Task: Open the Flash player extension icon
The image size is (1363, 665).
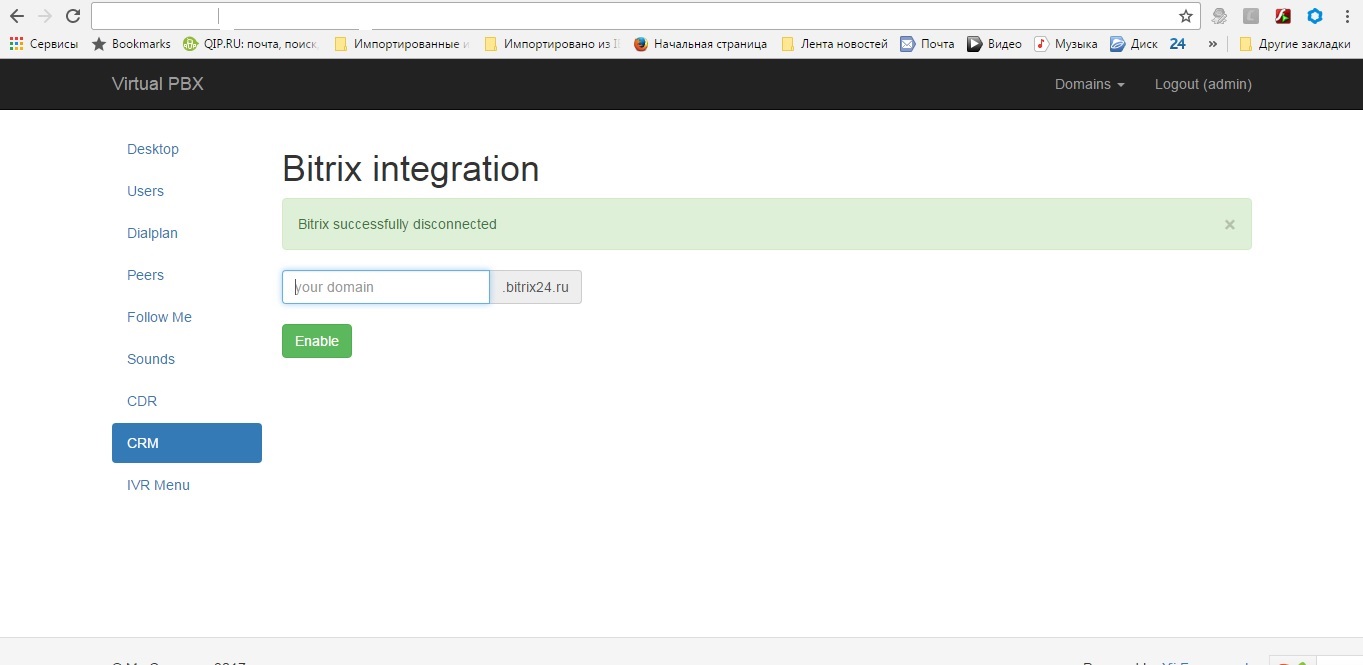Action: (x=1283, y=16)
